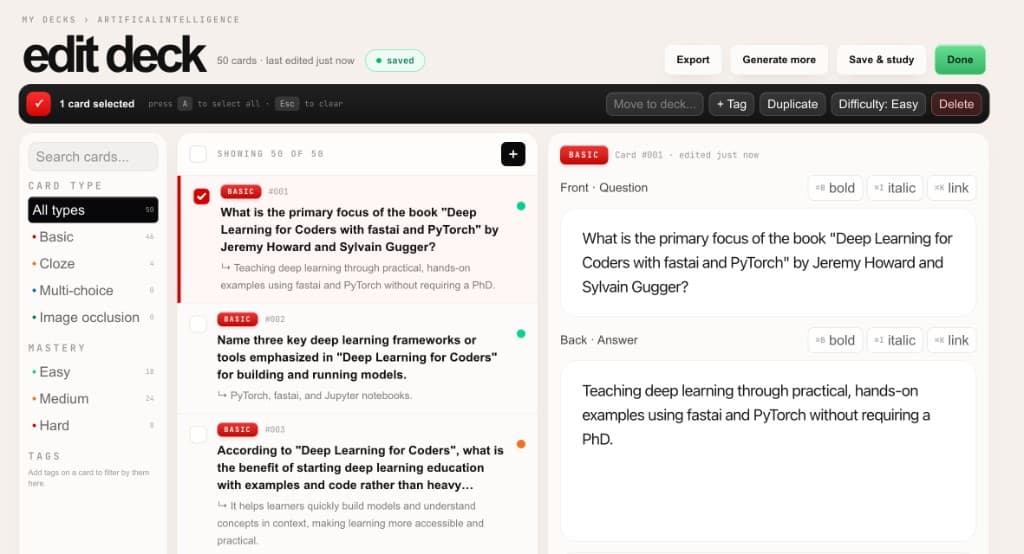
Task: Click into the Front Question text editor
Action: [768, 263]
